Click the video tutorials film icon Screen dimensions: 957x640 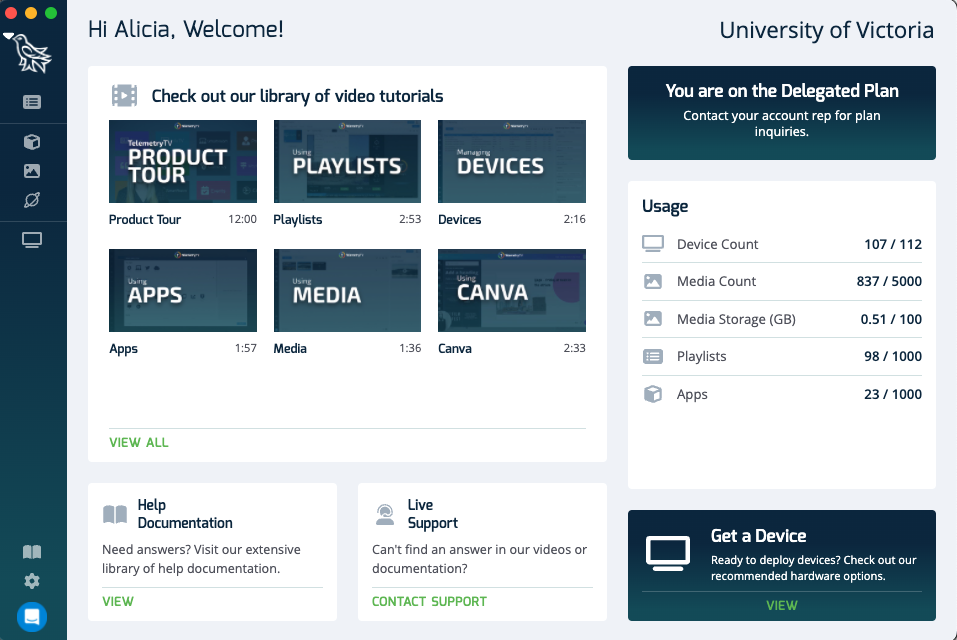coord(125,96)
